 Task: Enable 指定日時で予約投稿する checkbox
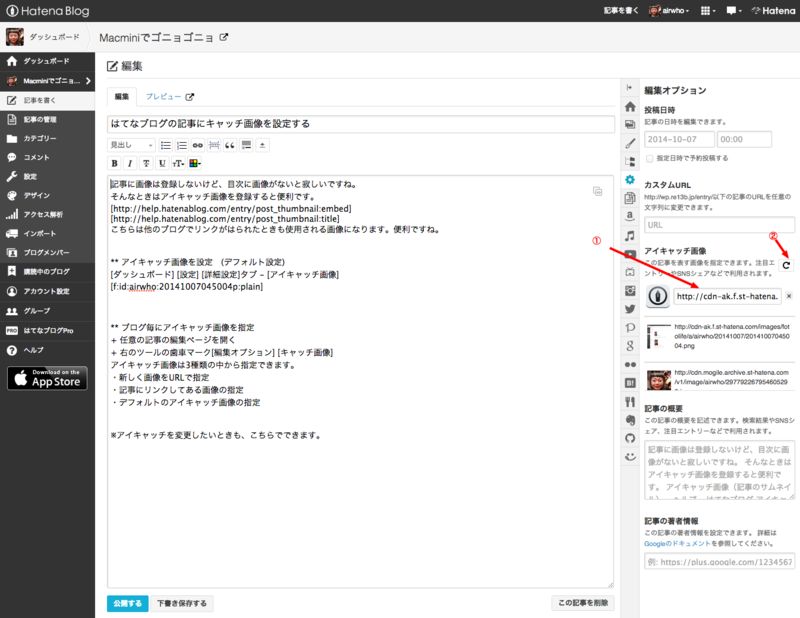click(649, 159)
